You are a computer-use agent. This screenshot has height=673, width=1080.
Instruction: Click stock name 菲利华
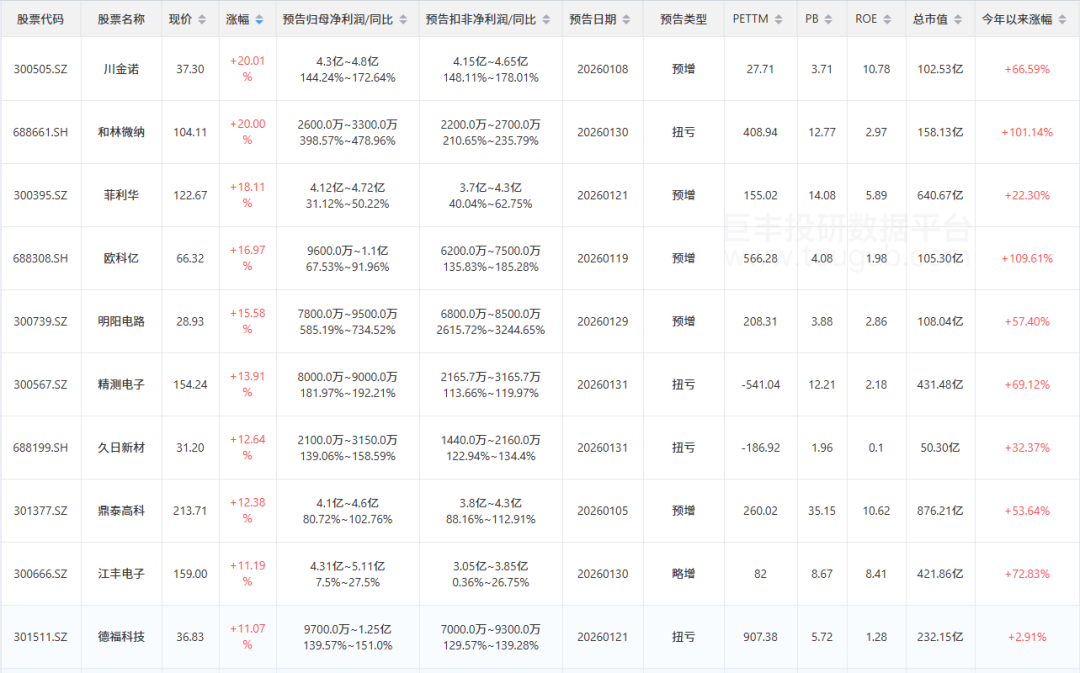click(121, 195)
